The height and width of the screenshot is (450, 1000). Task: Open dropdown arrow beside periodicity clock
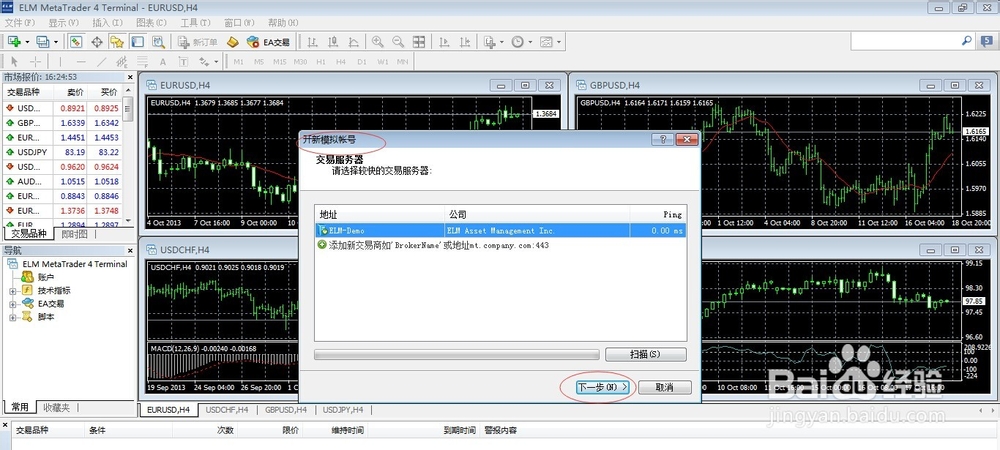tap(531, 42)
